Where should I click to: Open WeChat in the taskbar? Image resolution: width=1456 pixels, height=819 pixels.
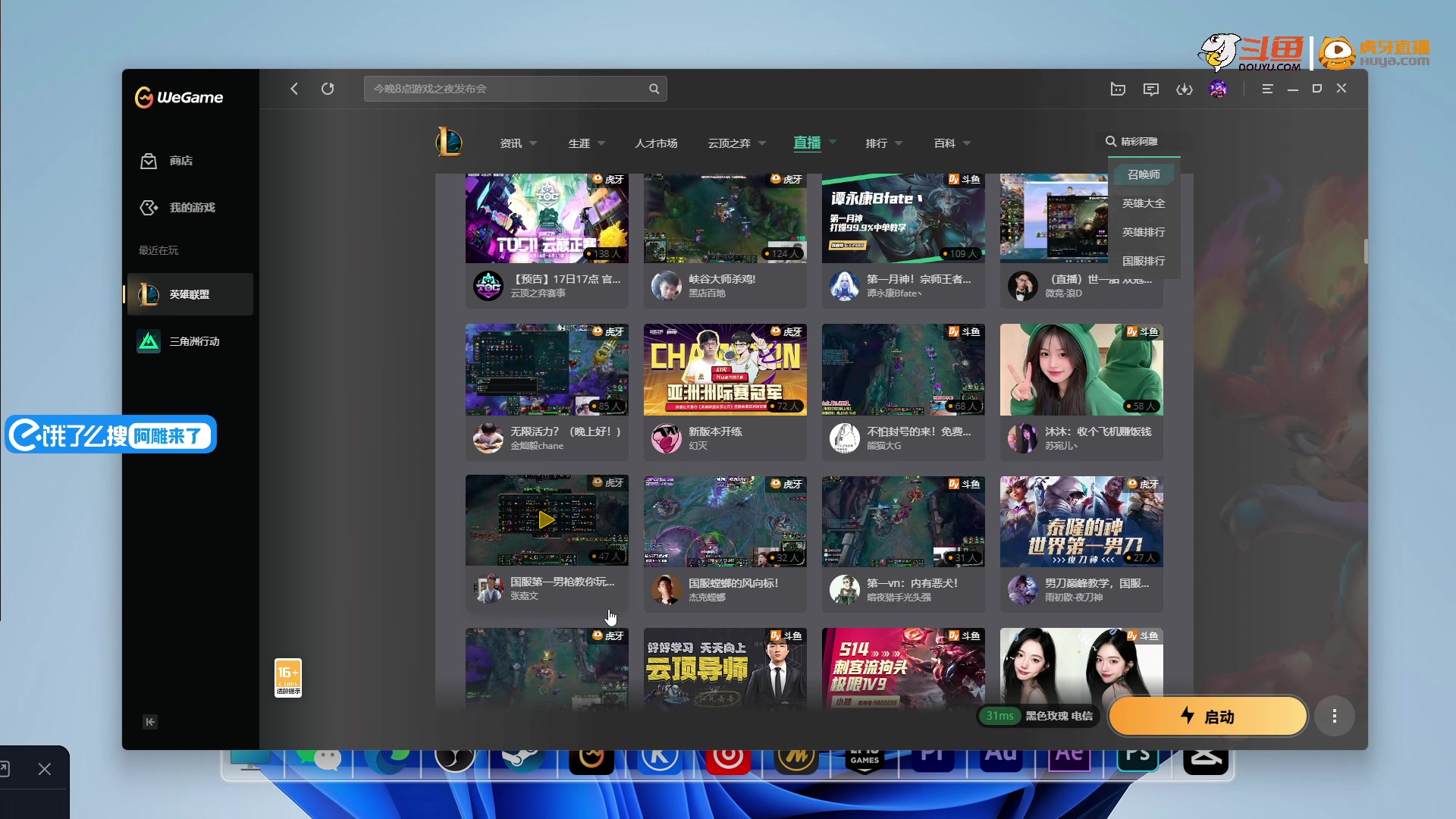(318, 759)
